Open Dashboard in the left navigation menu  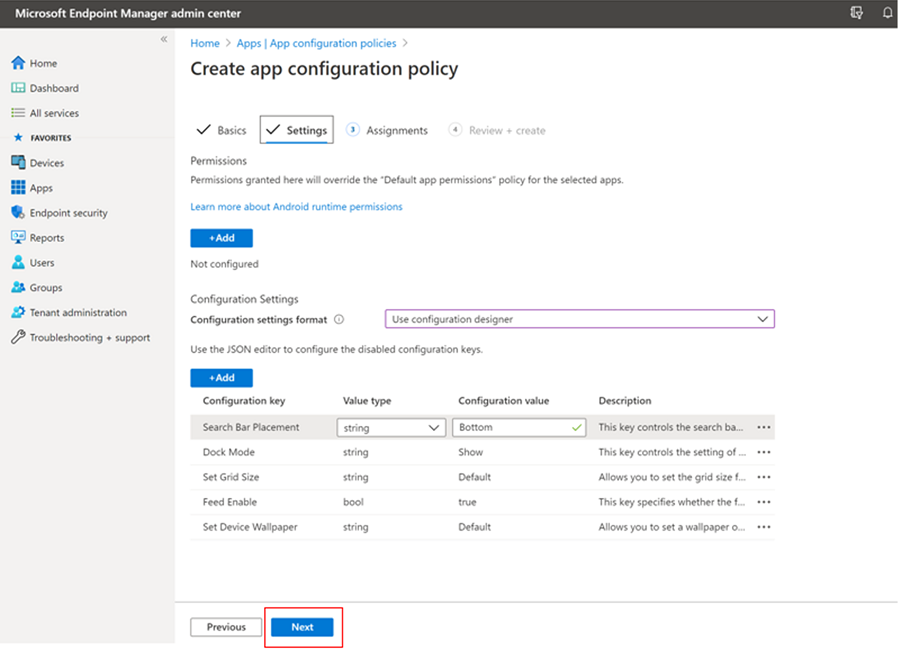pyautogui.click(x=54, y=88)
